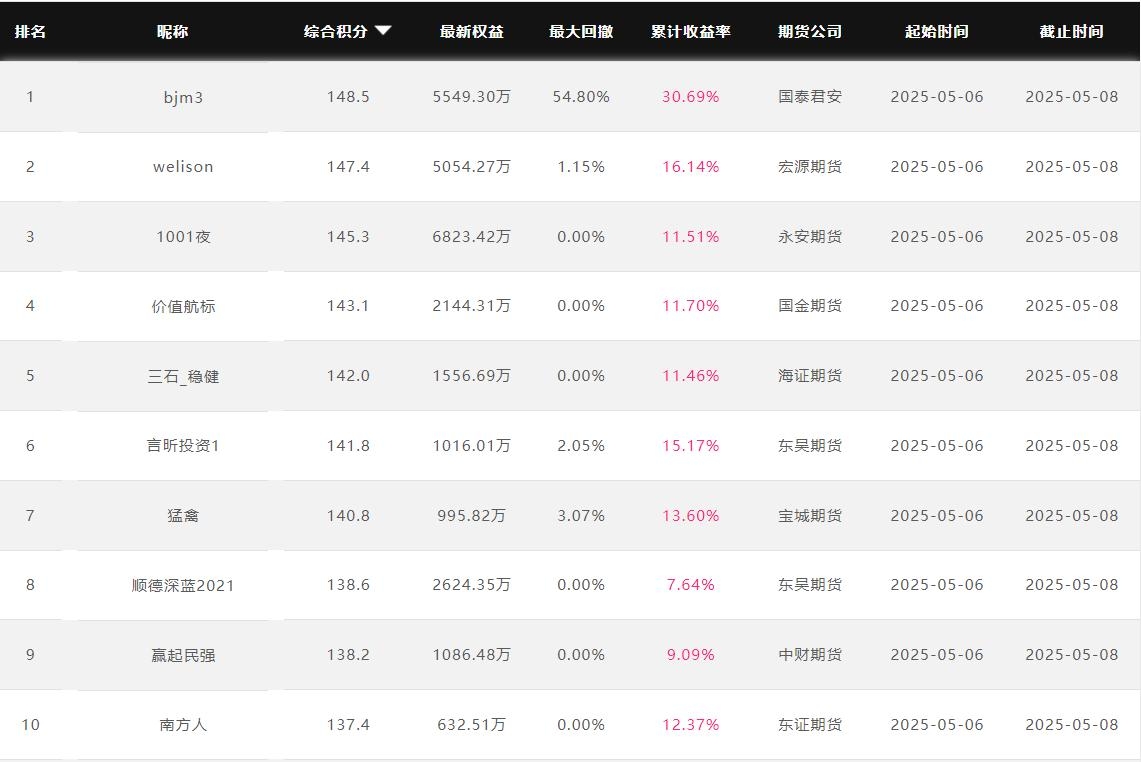Click equity value 5549.30万
Viewport: 1141px width, 762px height.
[472, 97]
